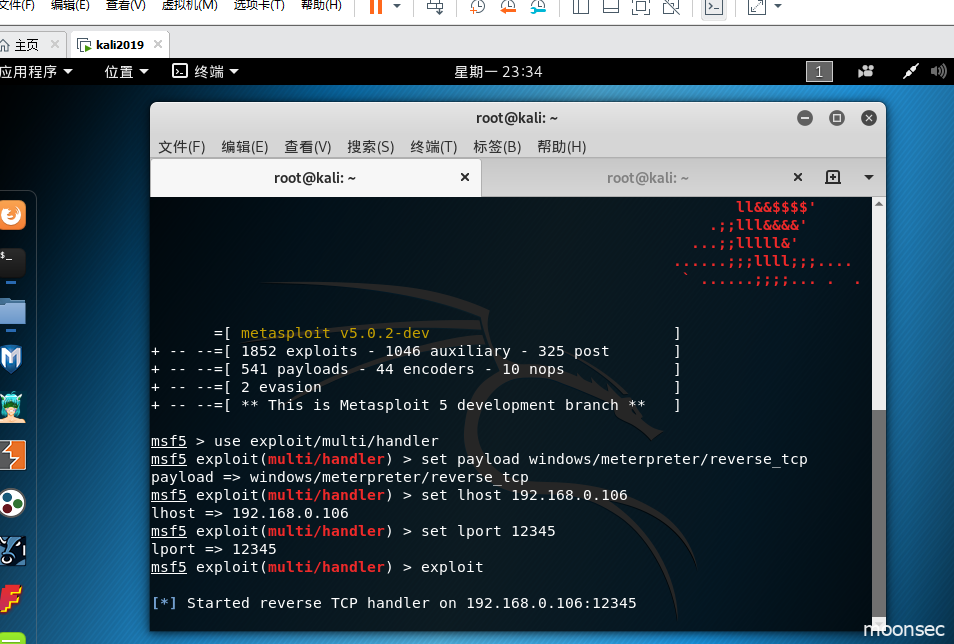Image resolution: width=954 pixels, height=644 pixels.
Task: Close the 主页 tab
Action: pos(55,44)
